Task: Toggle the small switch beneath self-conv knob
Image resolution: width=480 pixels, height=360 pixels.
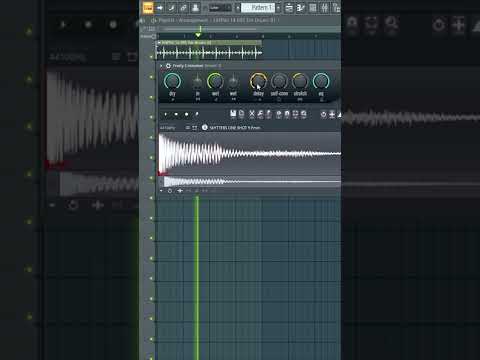Action: [x=279, y=99]
